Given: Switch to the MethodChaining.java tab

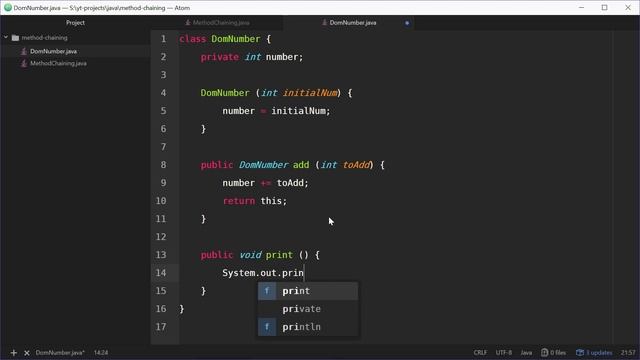Looking at the screenshot, I should [x=221, y=23].
